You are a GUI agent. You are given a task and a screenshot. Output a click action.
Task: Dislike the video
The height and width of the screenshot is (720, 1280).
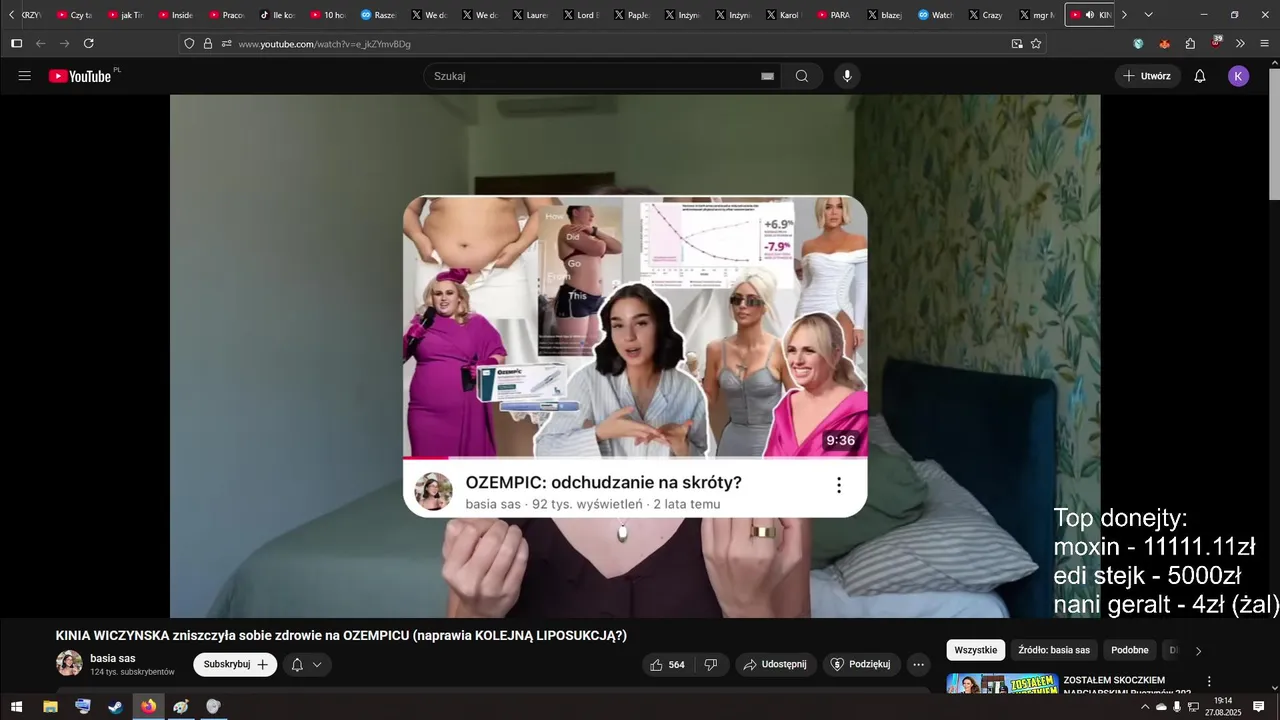711,664
